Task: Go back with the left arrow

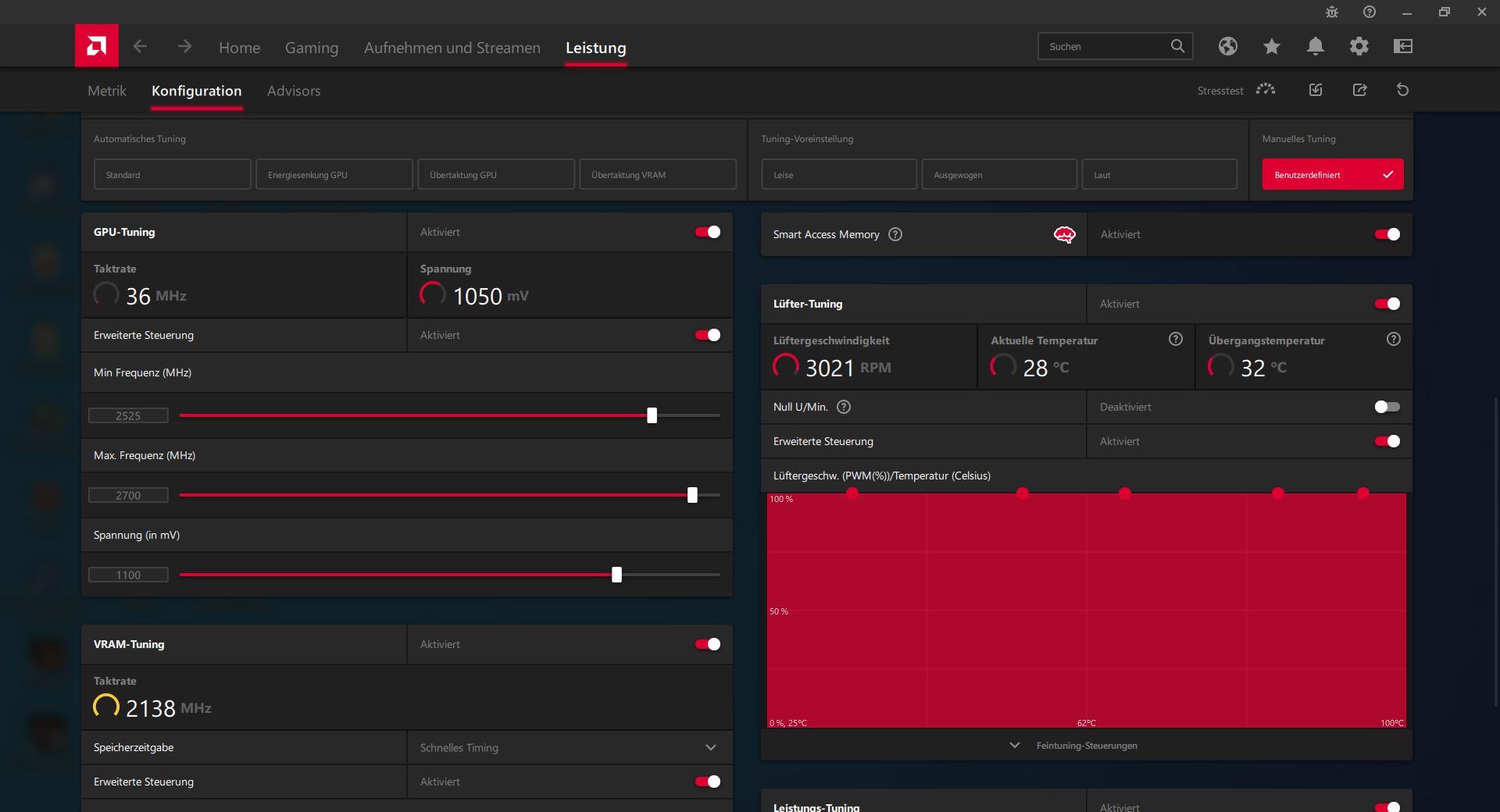Action: [x=140, y=47]
